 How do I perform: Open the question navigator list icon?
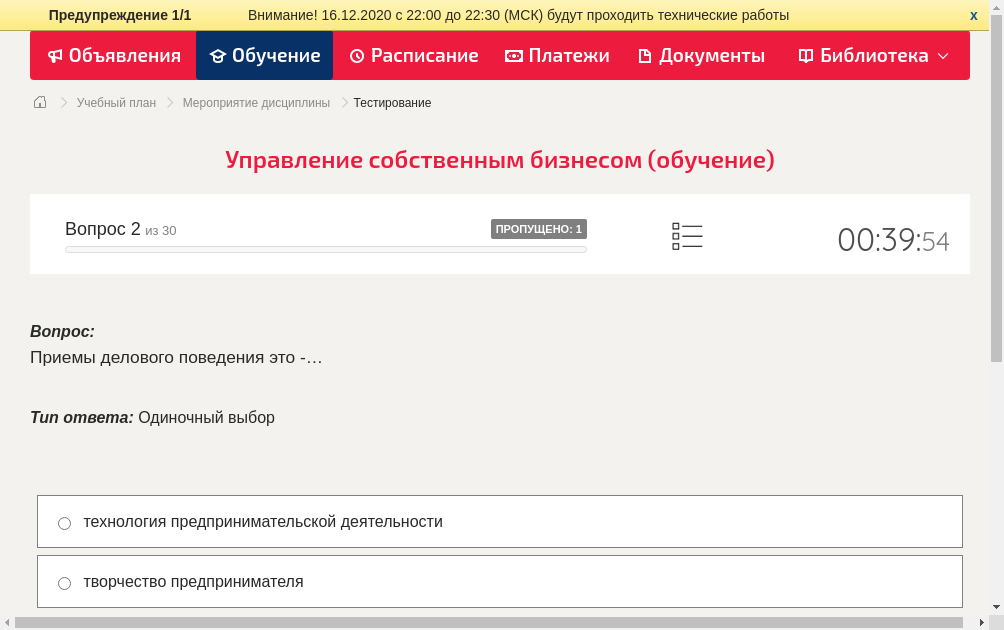687,235
